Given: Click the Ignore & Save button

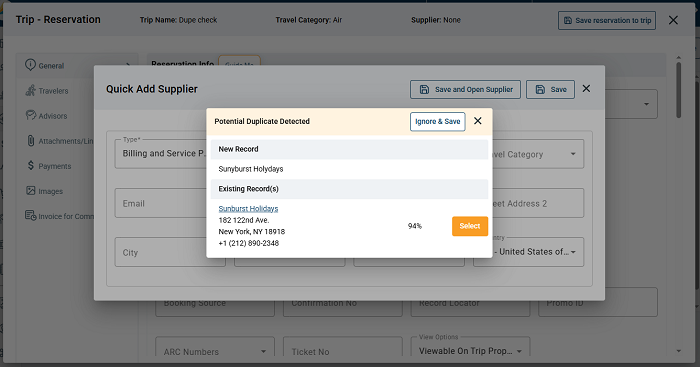Looking at the screenshot, I should (438, 121).
